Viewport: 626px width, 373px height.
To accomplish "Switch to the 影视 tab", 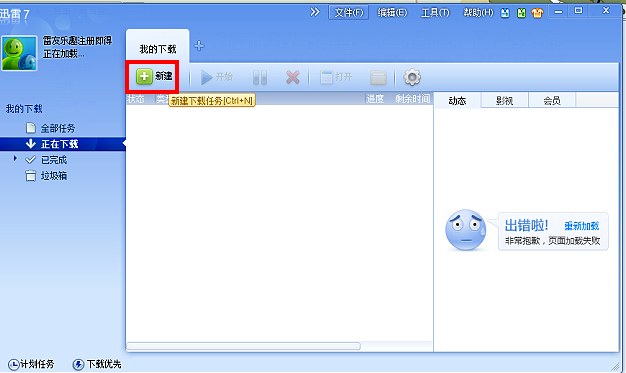I will click(x=505, y=101).
